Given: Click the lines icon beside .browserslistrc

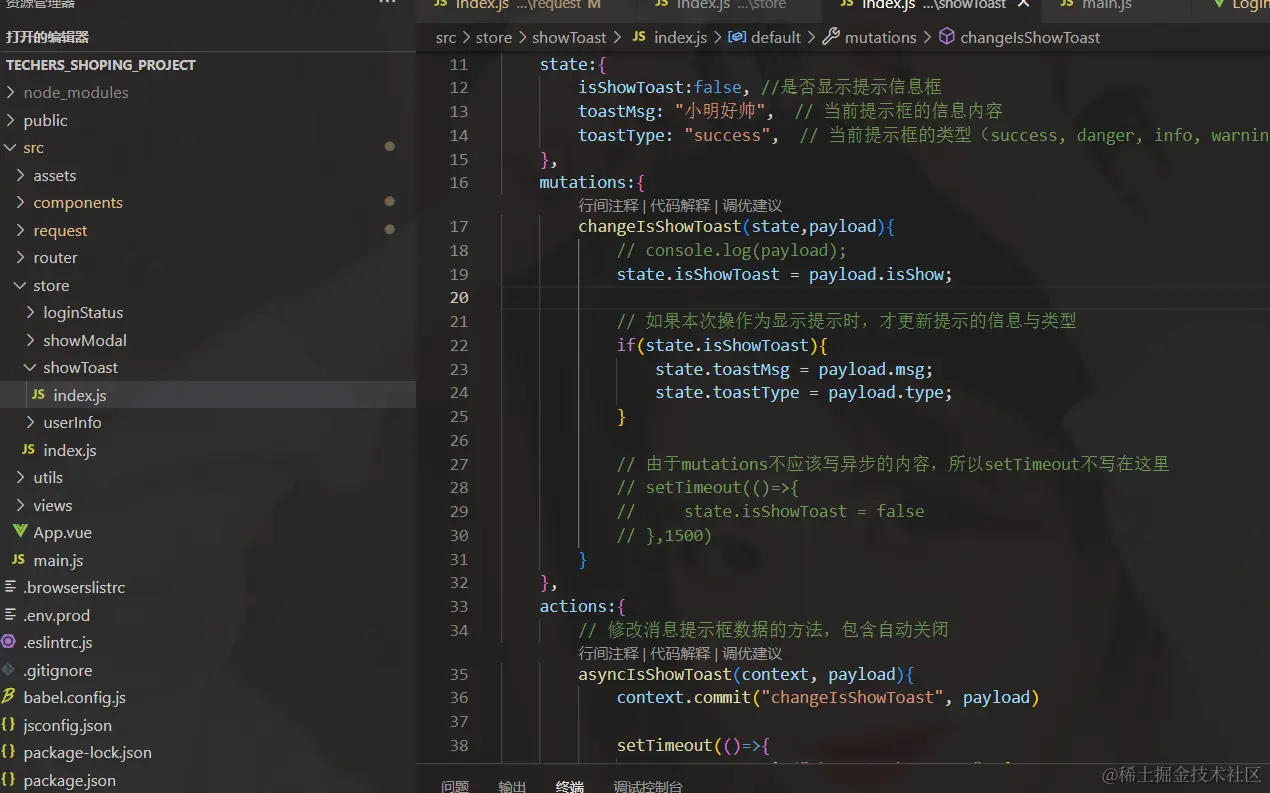Looking at the screenshot, I should point(9,587).
